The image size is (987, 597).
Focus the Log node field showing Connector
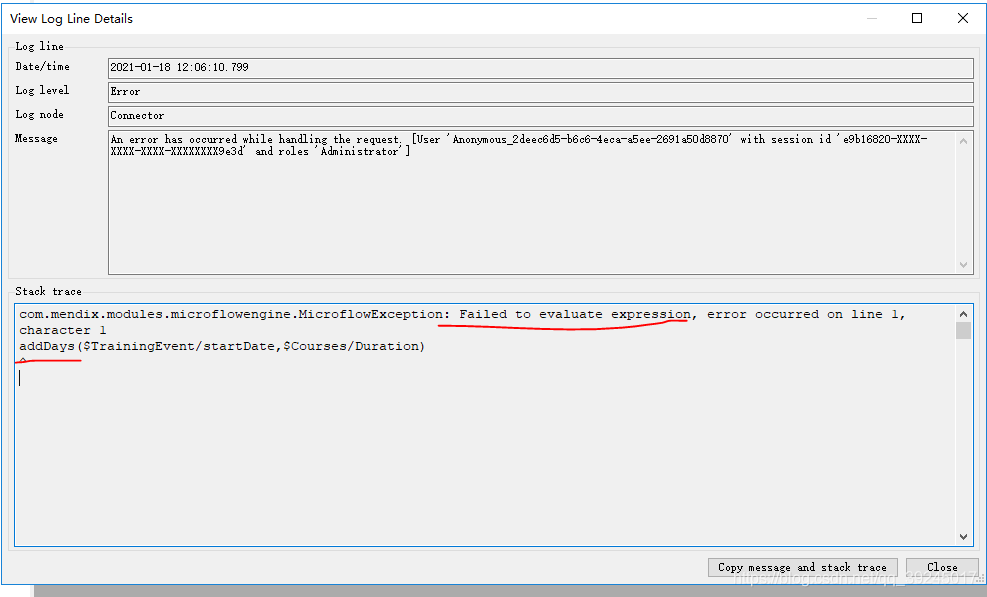540,116
